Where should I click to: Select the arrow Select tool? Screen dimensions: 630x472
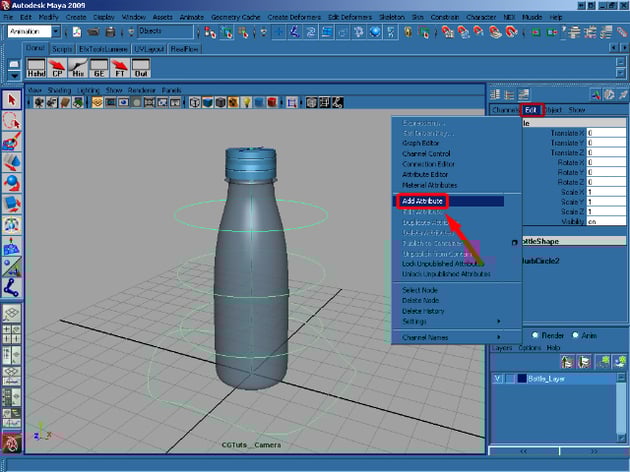(12, 100)
